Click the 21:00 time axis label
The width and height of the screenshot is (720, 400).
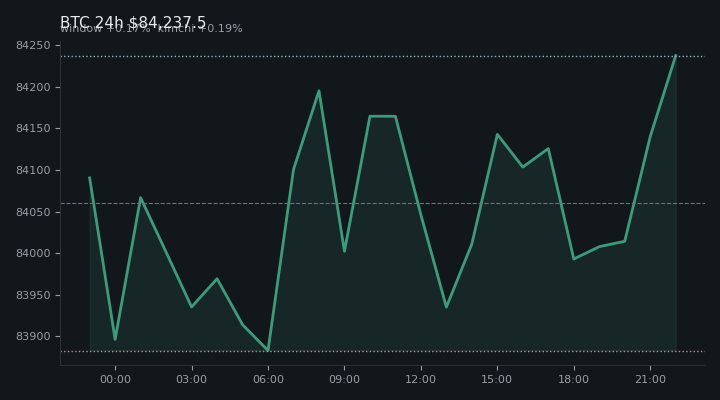pos(650,379)
